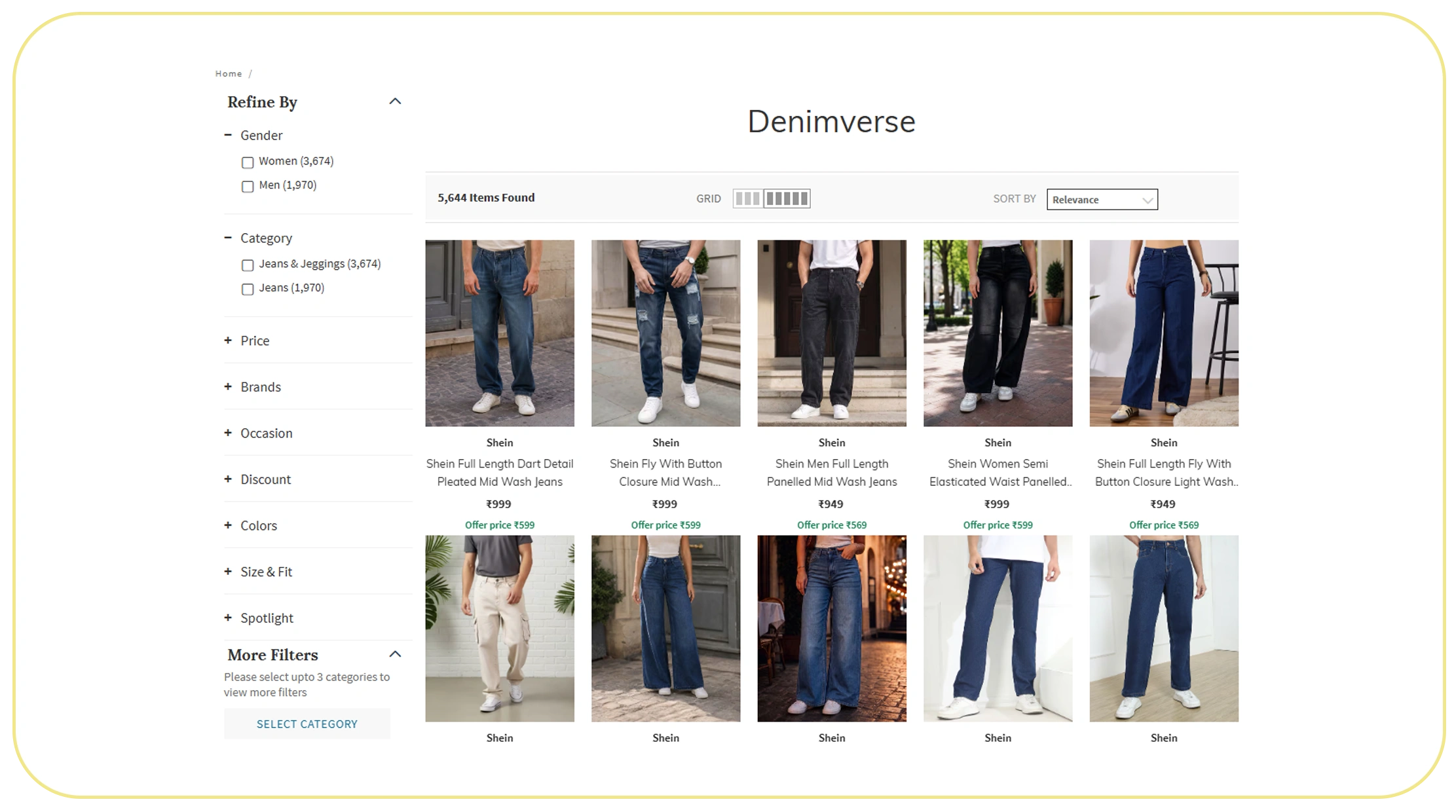Collapse the Refine By panel chevron
The width and height of the screenshot is (1456, 812).
[x=395, y=101]
